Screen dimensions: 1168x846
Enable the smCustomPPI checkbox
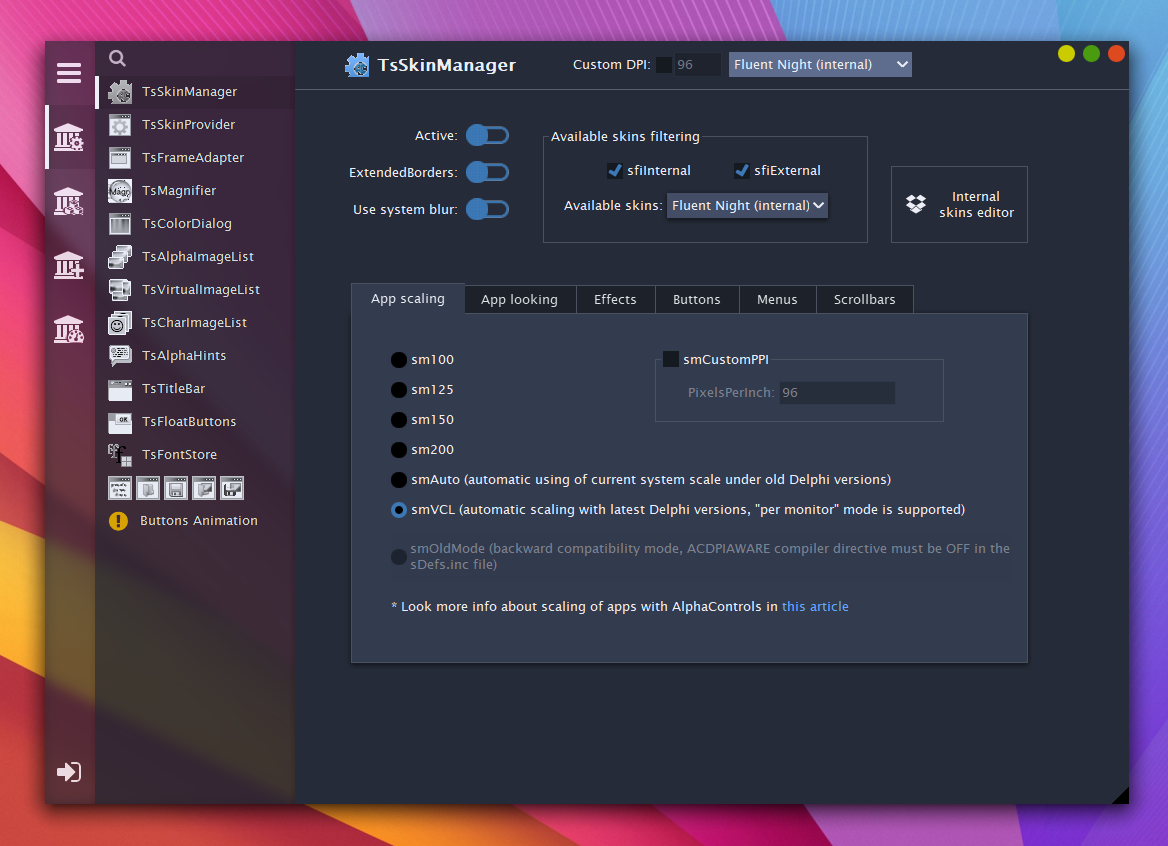pos(671,359)
